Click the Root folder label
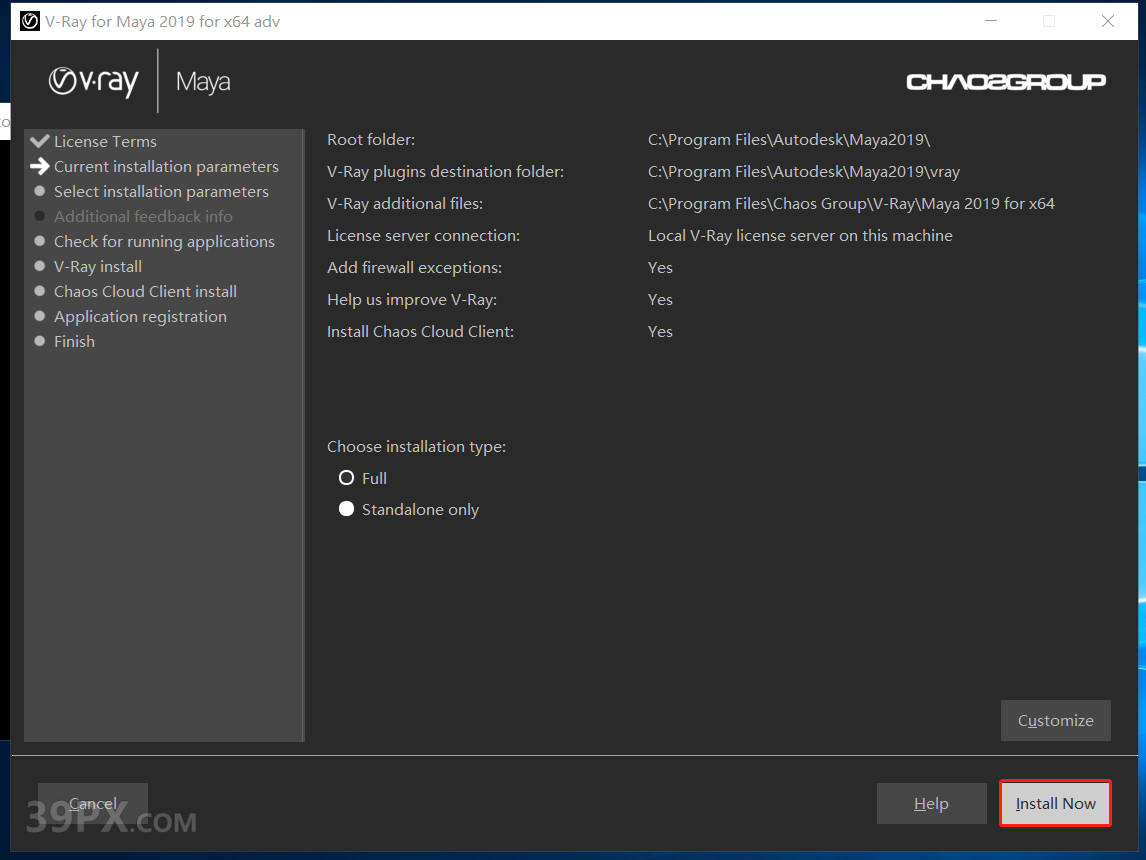Image resolution: width=1146 pixels, height=860 pixels. 371,140
